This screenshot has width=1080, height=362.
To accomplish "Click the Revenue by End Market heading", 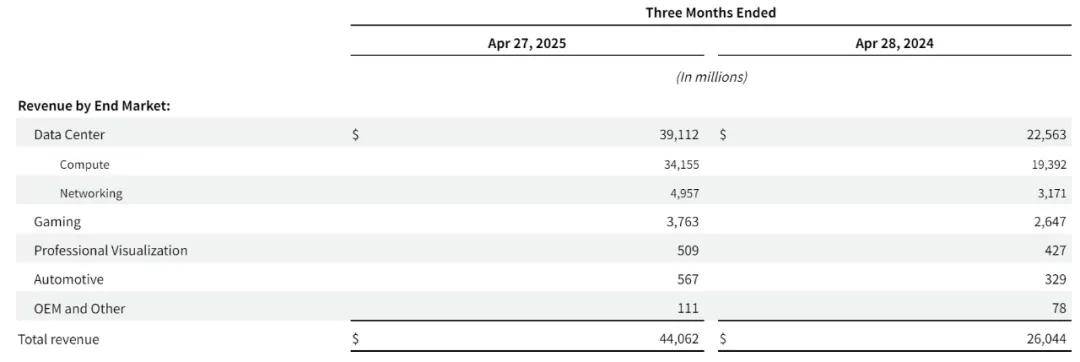I will tap(94, 106).
